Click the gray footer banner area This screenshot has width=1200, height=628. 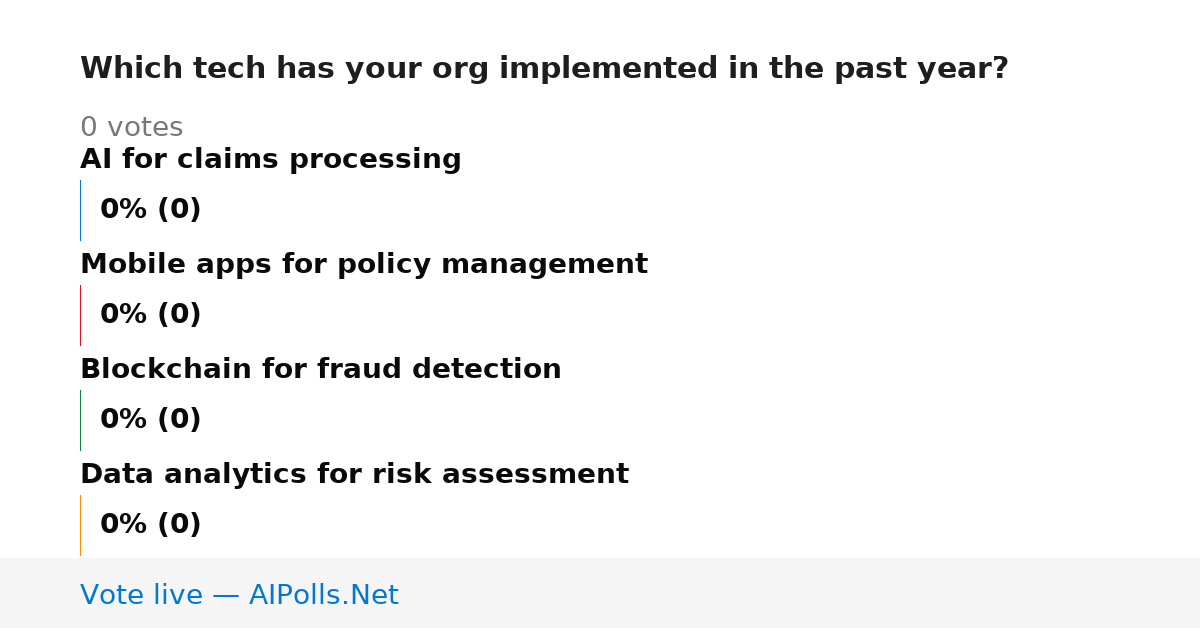point(600,593)
